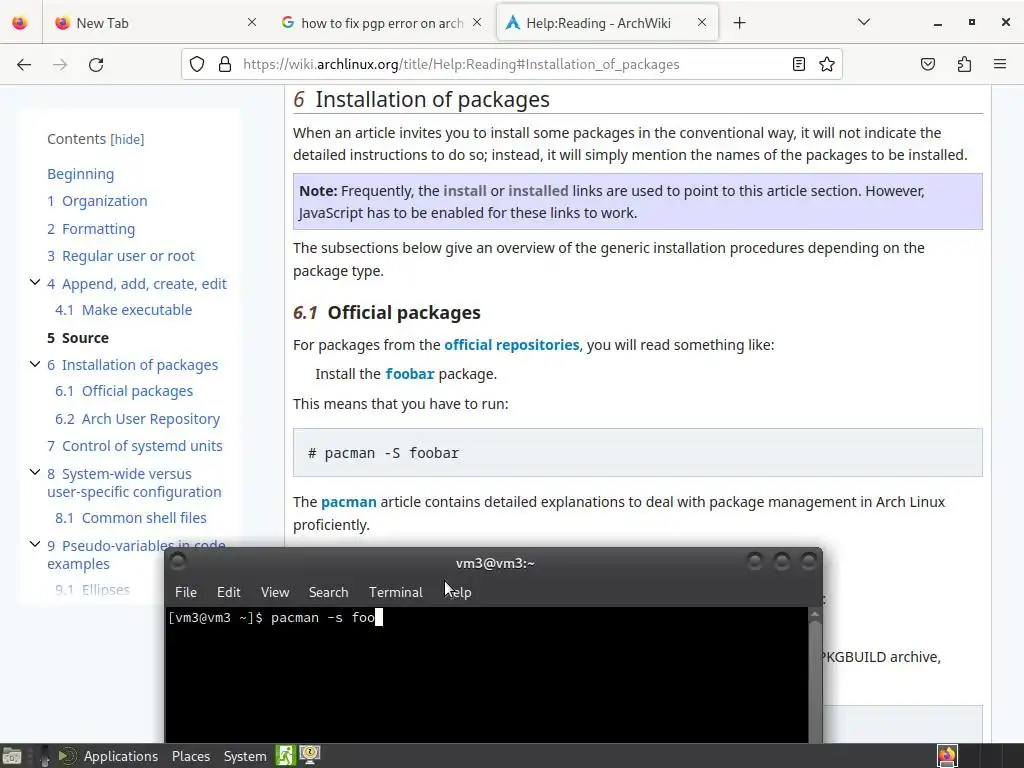This screenshot has width=1024, height=768.
Task: Click the green logout exit icon in panel
Action: (285, 756)
